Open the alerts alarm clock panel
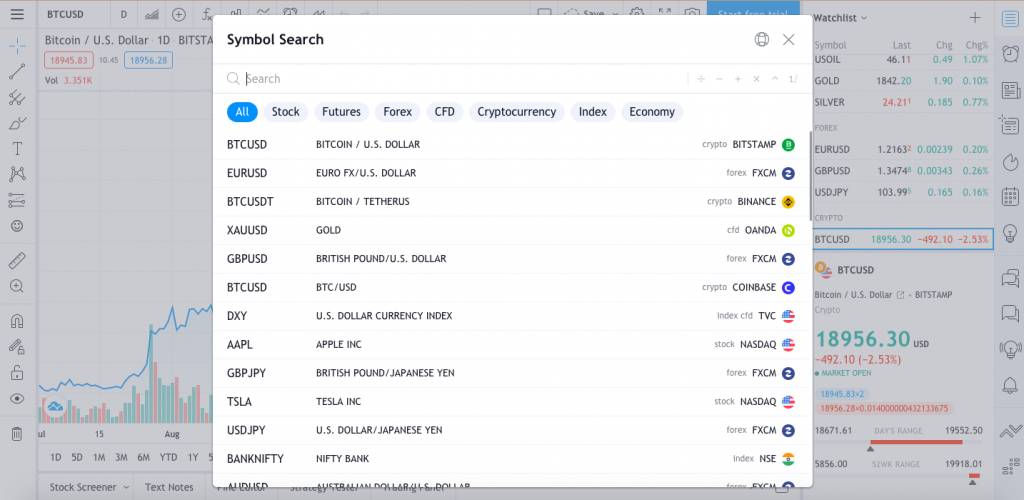Image resolution: width=1024 pixels, height=500 pixels. coord(1010,54)
